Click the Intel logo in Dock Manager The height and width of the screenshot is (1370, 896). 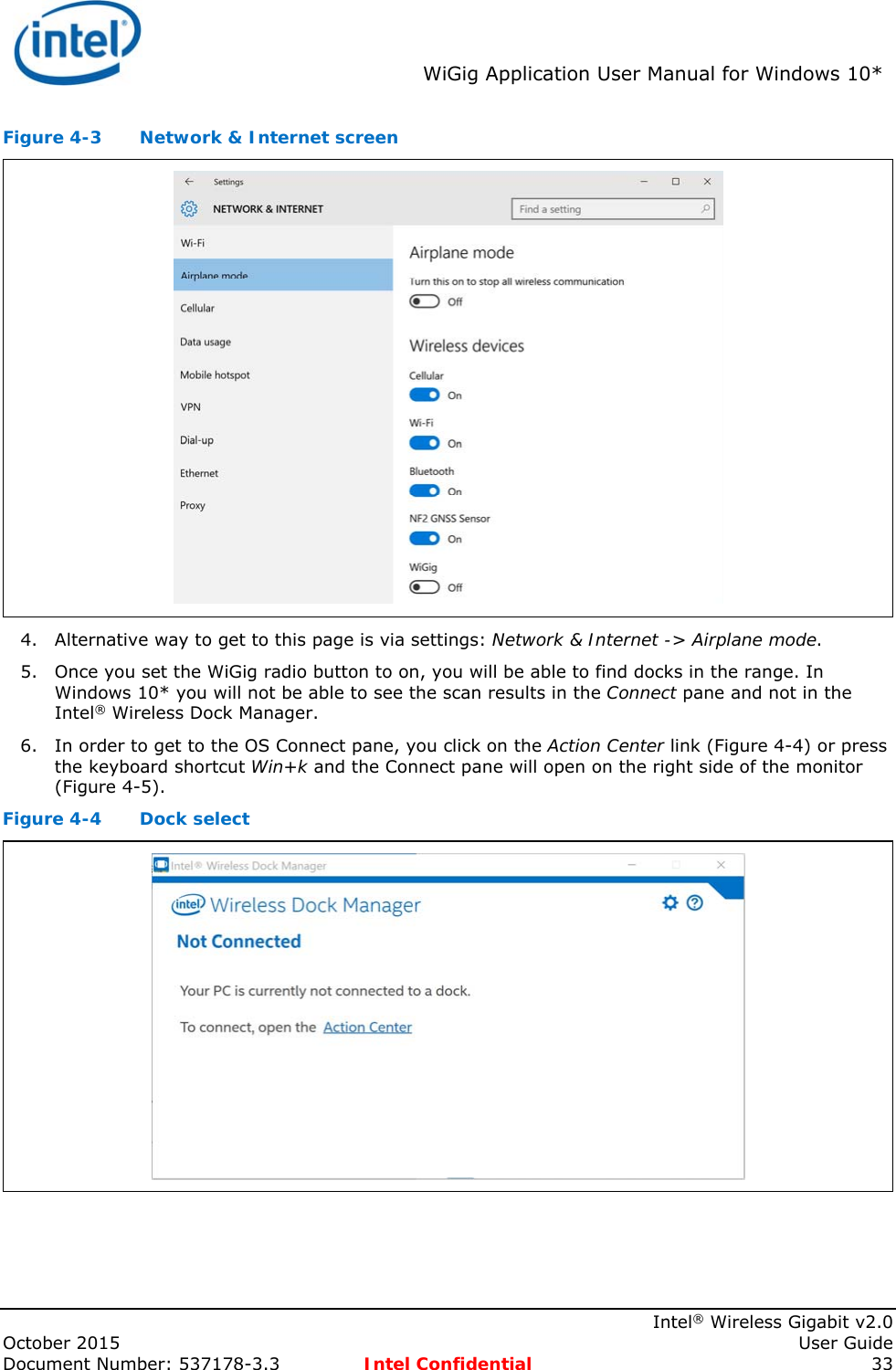click(x=188, y=904)
